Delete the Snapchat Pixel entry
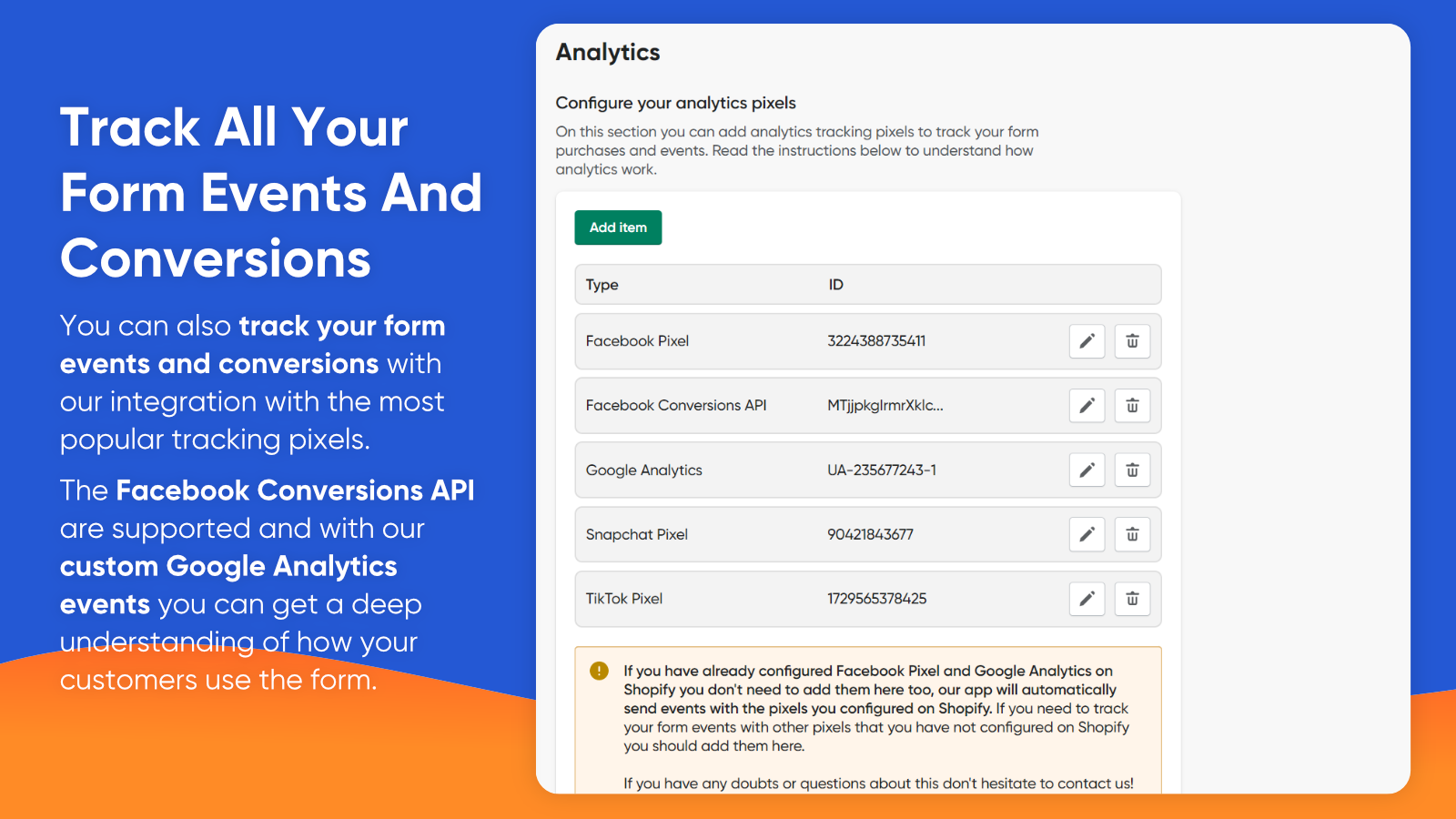Image resolution: width=1456 pixels, height=819 pixels. (1132, 534)
